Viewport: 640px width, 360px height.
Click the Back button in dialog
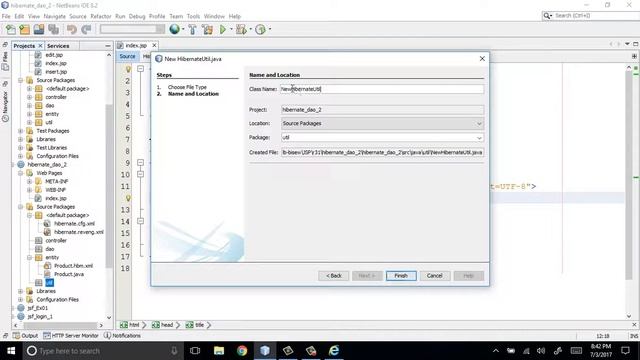tap(333, 276)
